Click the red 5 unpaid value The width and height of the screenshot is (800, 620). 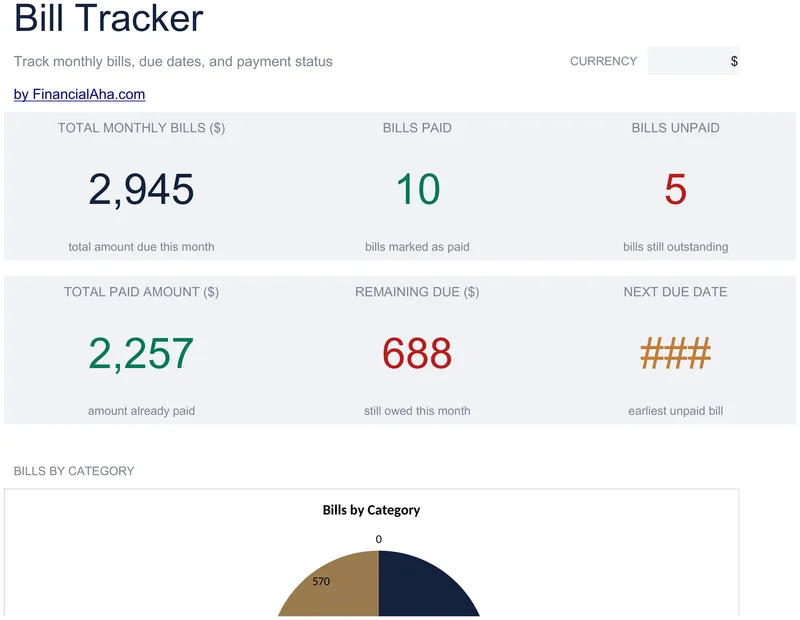[x=676, y=189]
